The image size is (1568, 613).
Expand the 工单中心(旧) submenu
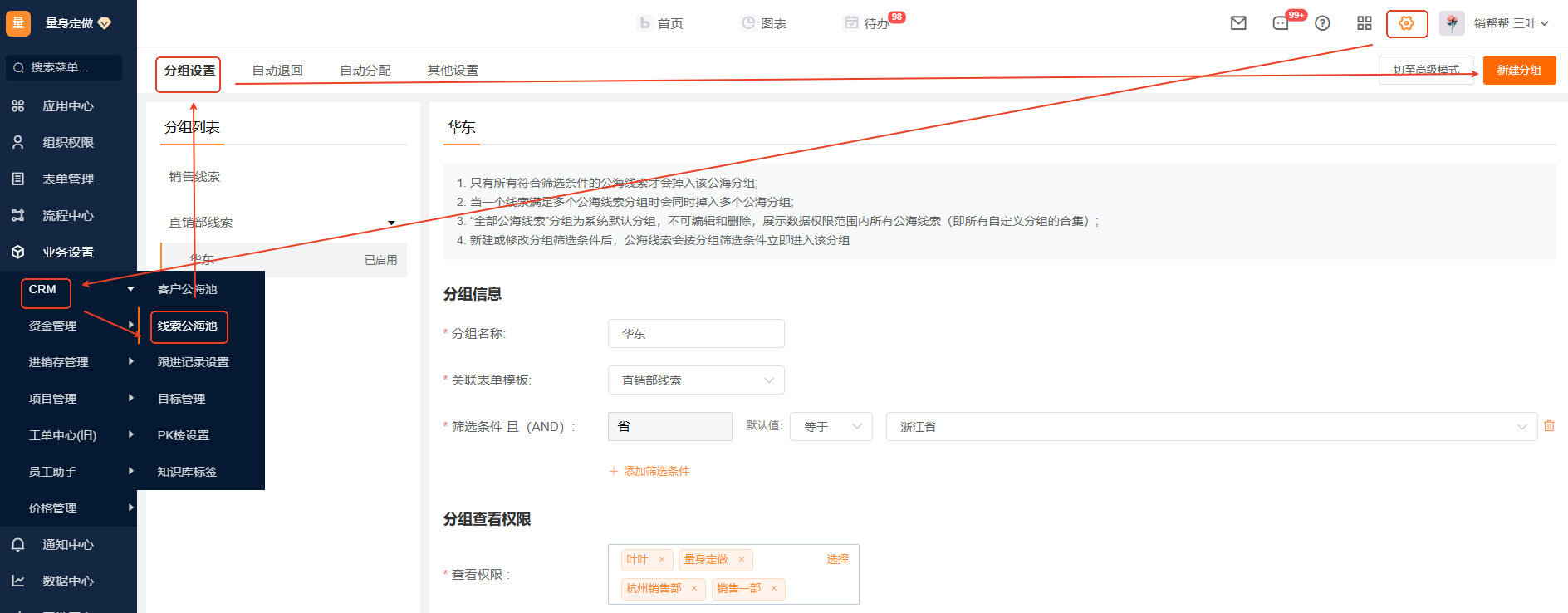pos(130,434)
